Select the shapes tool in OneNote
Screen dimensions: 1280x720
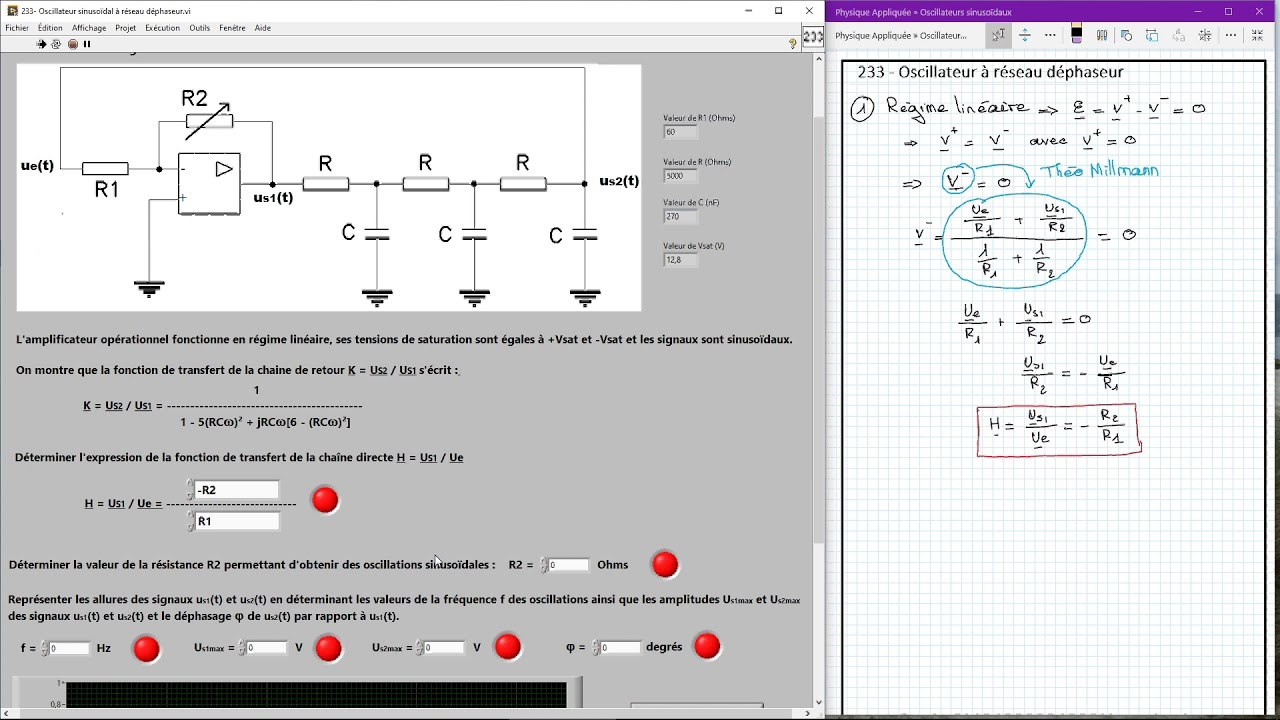[1127, 35]
